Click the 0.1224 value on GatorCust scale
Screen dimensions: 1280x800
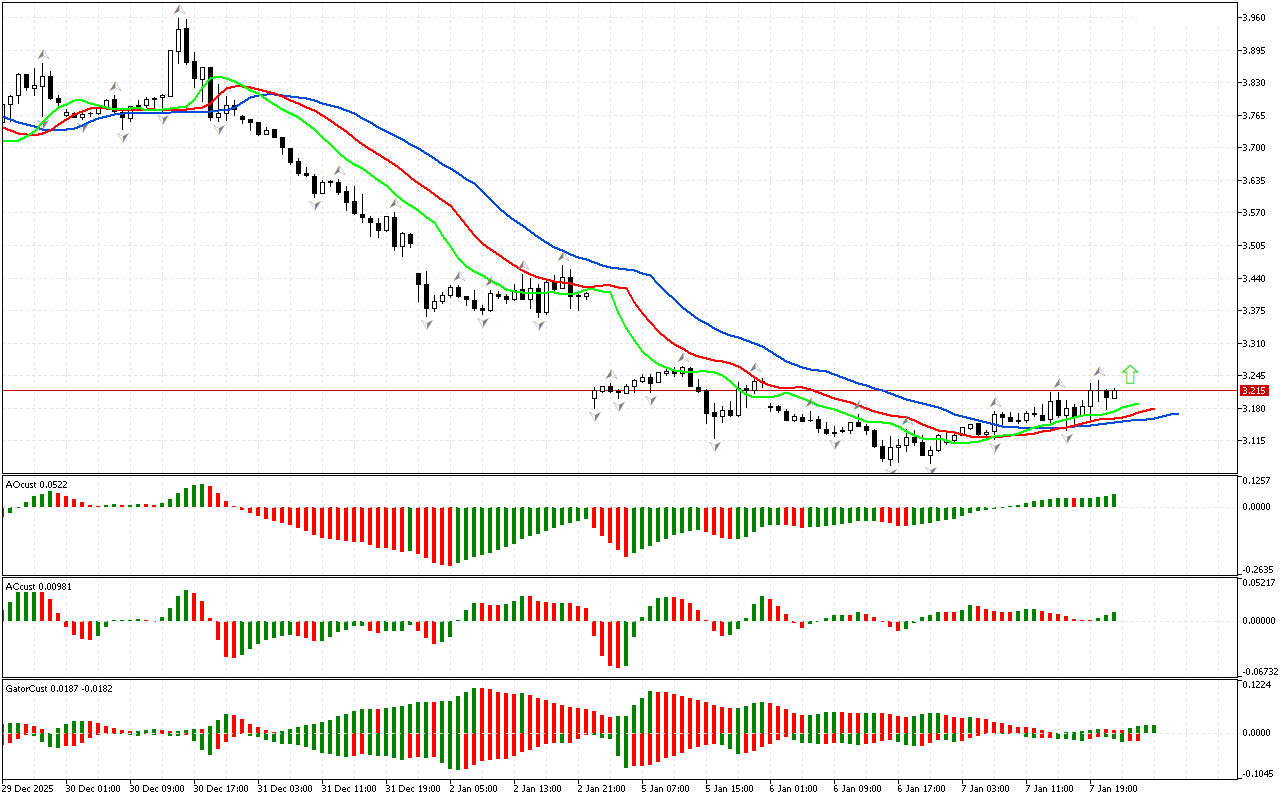pyautogui.click(x=1256, y=685)
